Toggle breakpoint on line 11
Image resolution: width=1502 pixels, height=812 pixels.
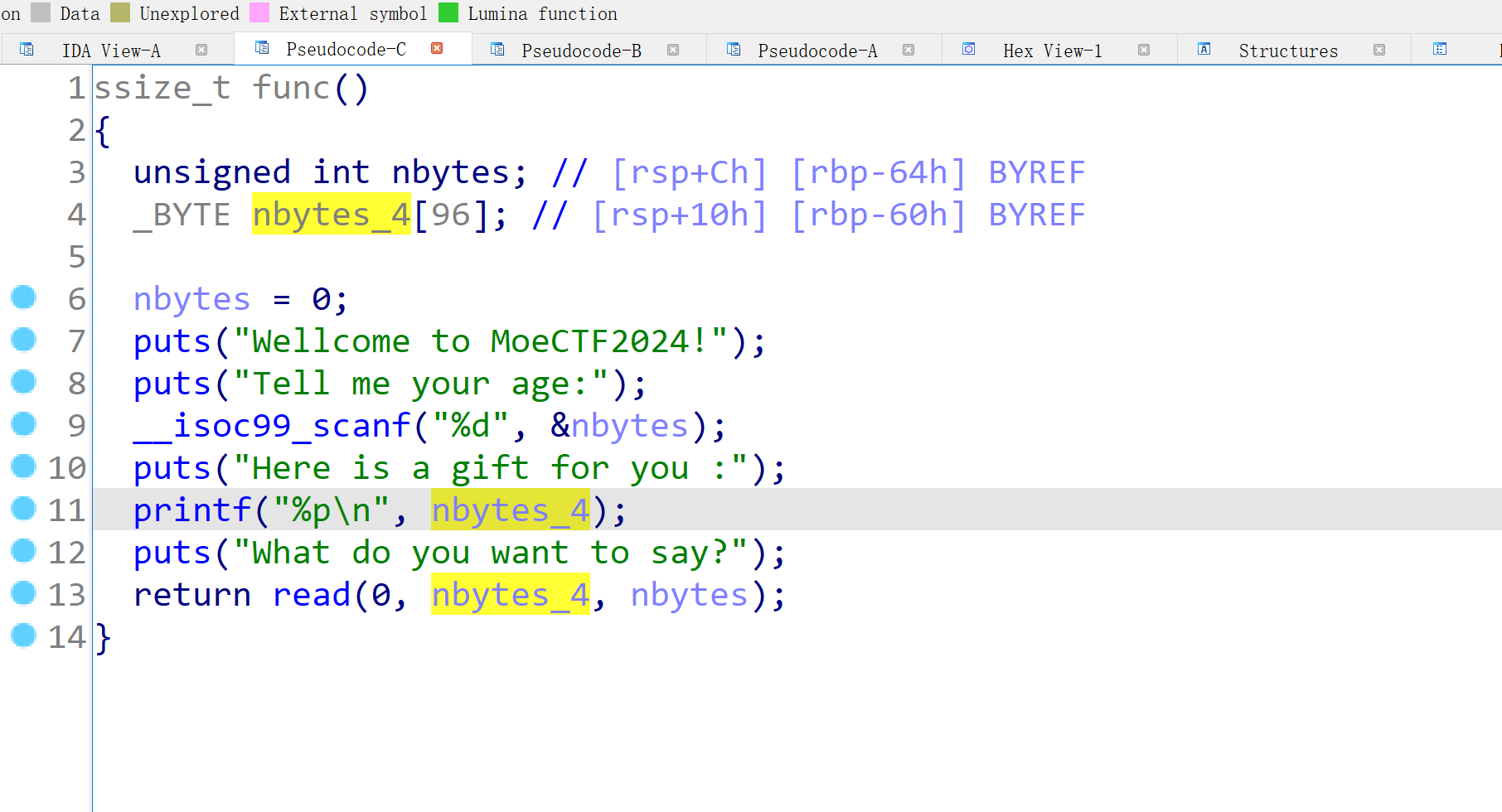coord(23,508)
